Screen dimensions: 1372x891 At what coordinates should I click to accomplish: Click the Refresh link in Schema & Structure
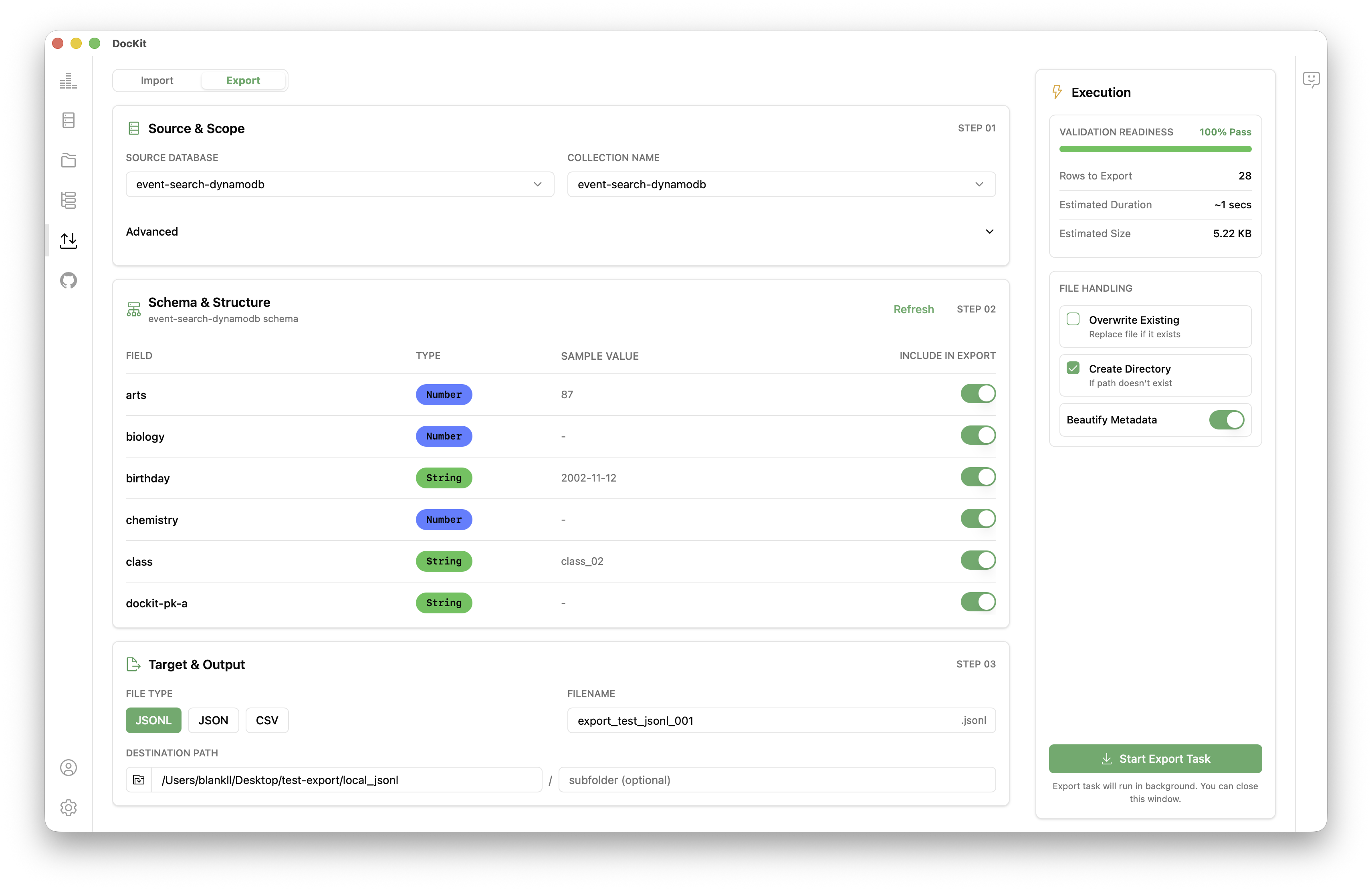click(914, 309)
